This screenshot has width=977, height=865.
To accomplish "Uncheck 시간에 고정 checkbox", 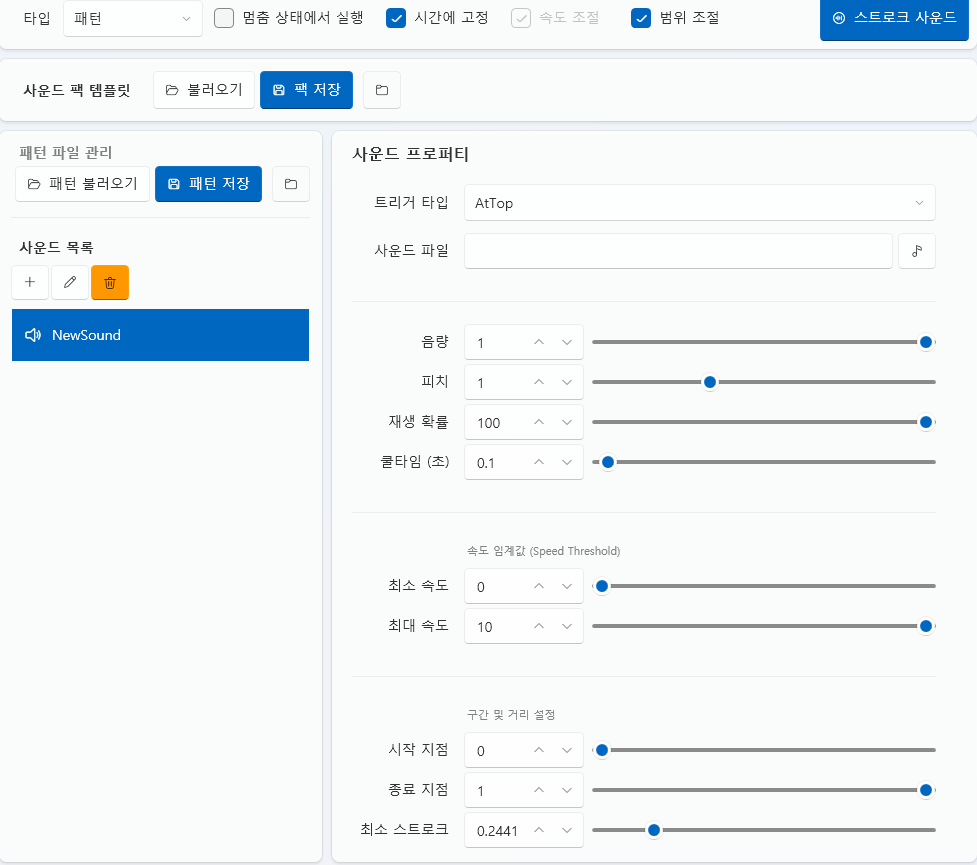I will point(396,18).
